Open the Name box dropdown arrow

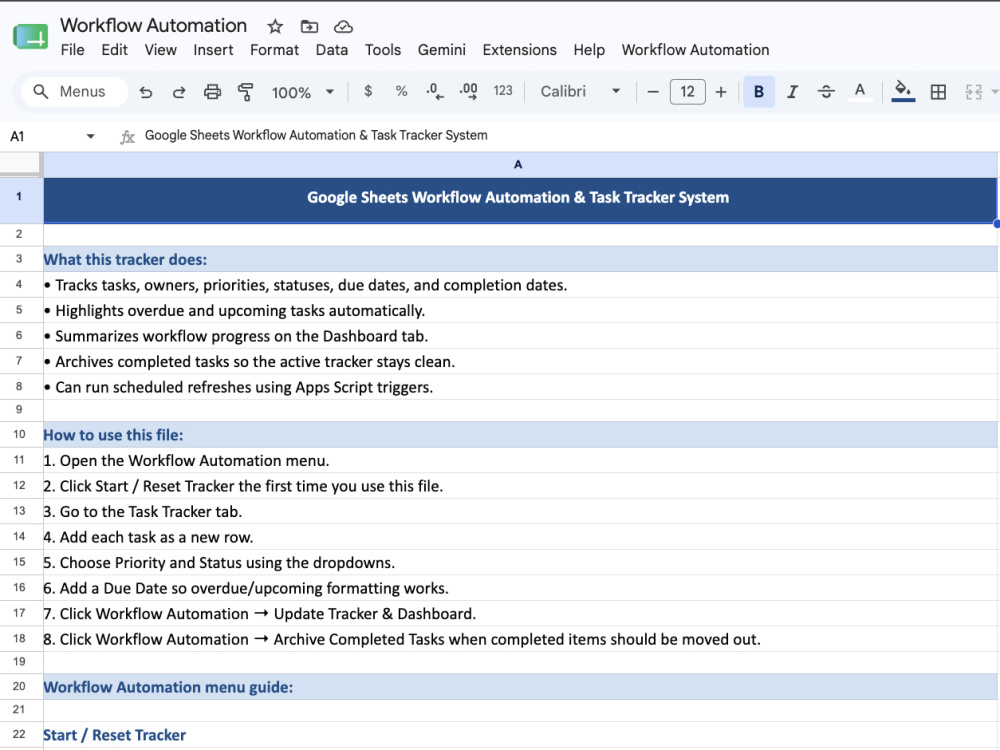91,136
